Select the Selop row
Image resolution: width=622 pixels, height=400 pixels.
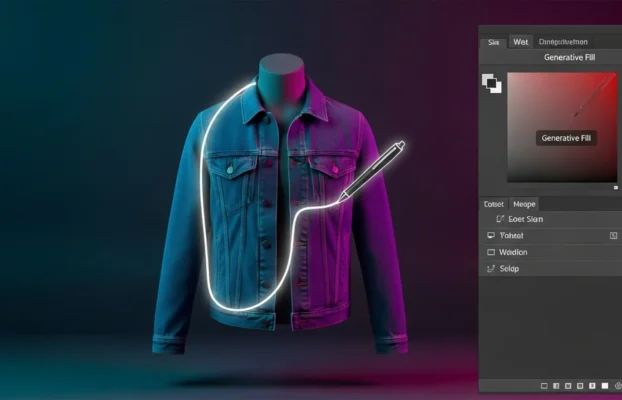point(551,269)
